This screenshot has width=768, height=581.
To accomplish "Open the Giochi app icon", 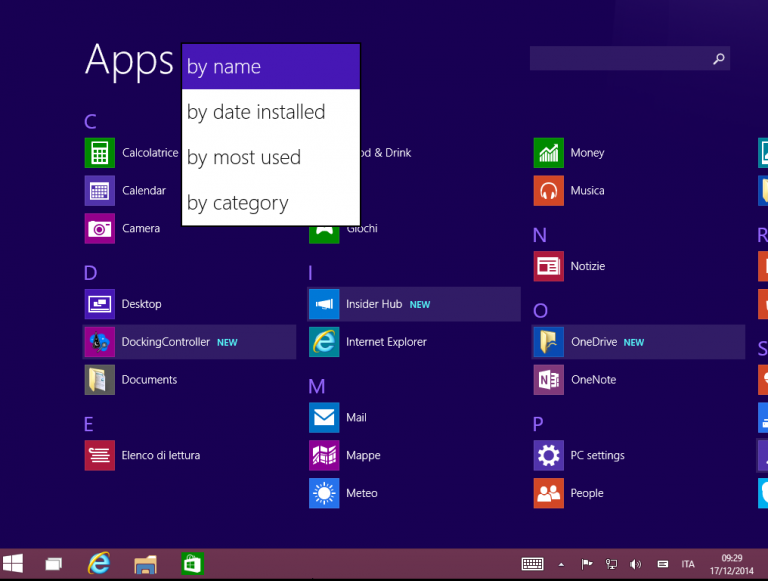I will point(324,235).
